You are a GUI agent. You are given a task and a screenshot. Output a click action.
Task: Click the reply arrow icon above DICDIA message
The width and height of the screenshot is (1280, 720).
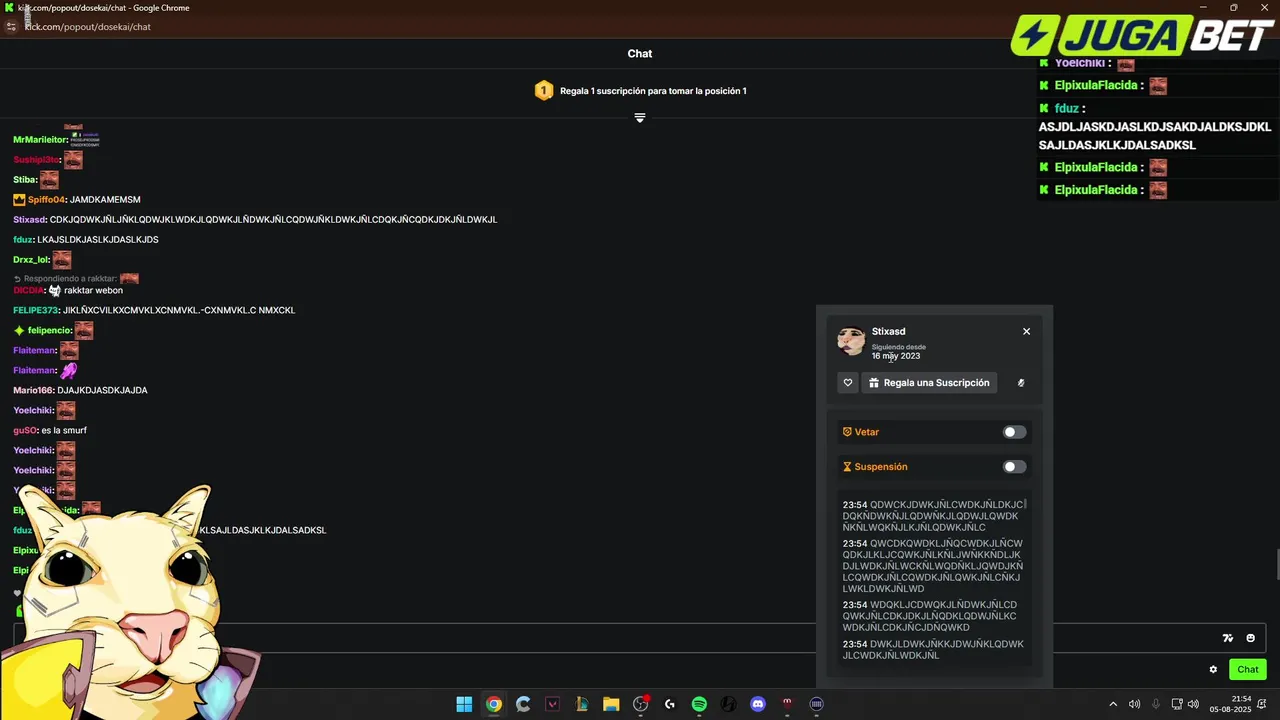pos(17,279)
